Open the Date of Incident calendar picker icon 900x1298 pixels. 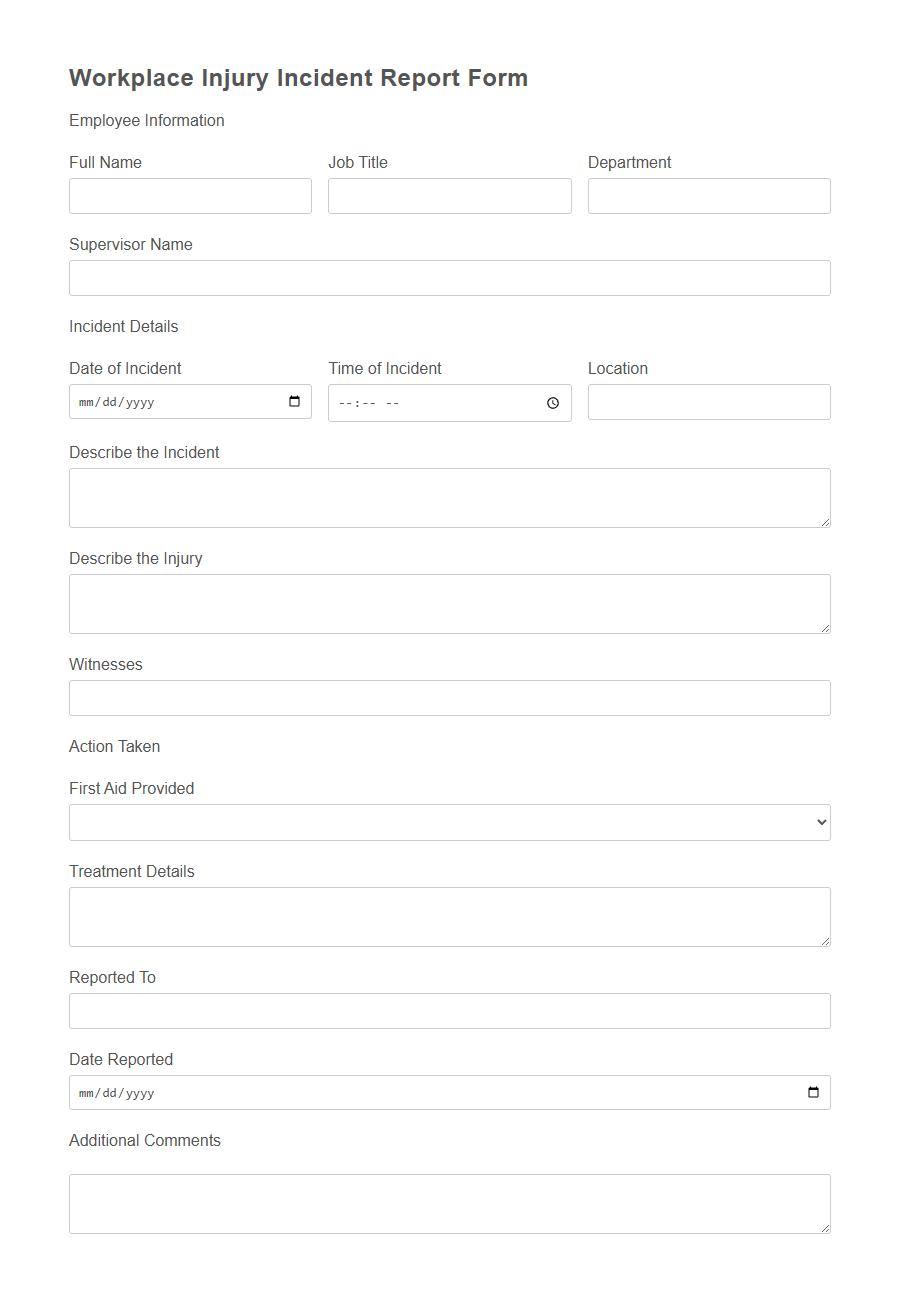pyautogui.click(x=295, y=402)
